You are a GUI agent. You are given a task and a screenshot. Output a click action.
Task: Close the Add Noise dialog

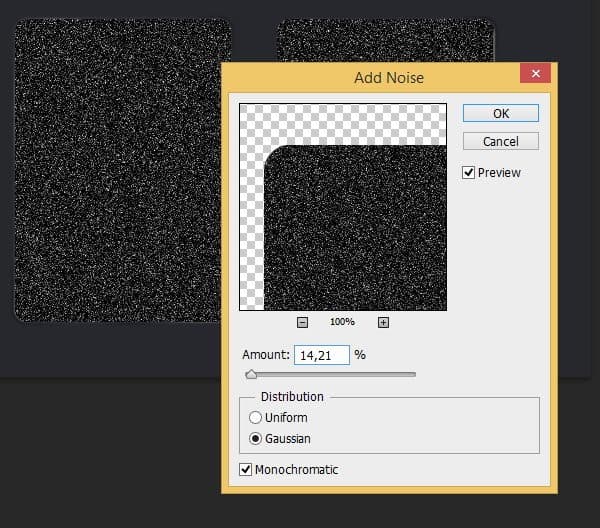pyautogui.click(x=536, y=75)
